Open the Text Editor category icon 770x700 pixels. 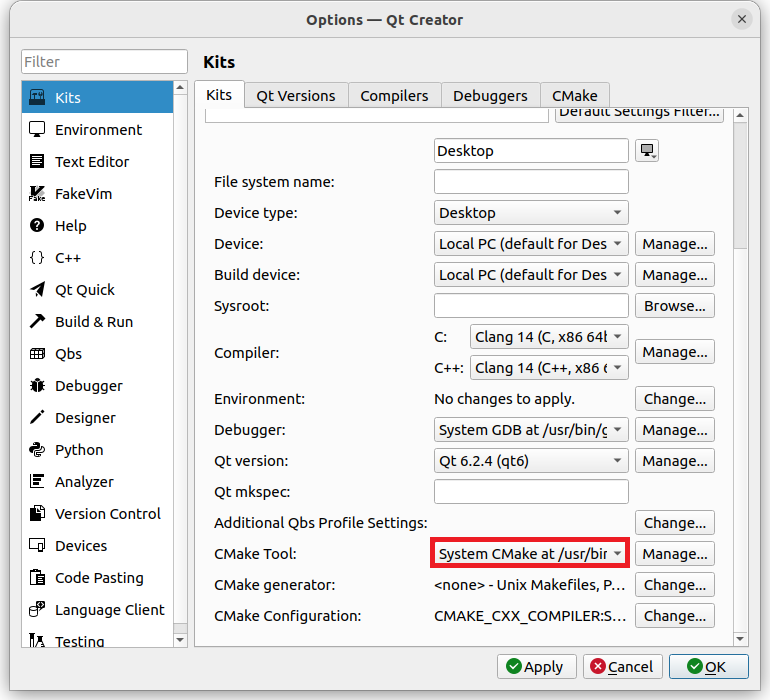point(37,161)
